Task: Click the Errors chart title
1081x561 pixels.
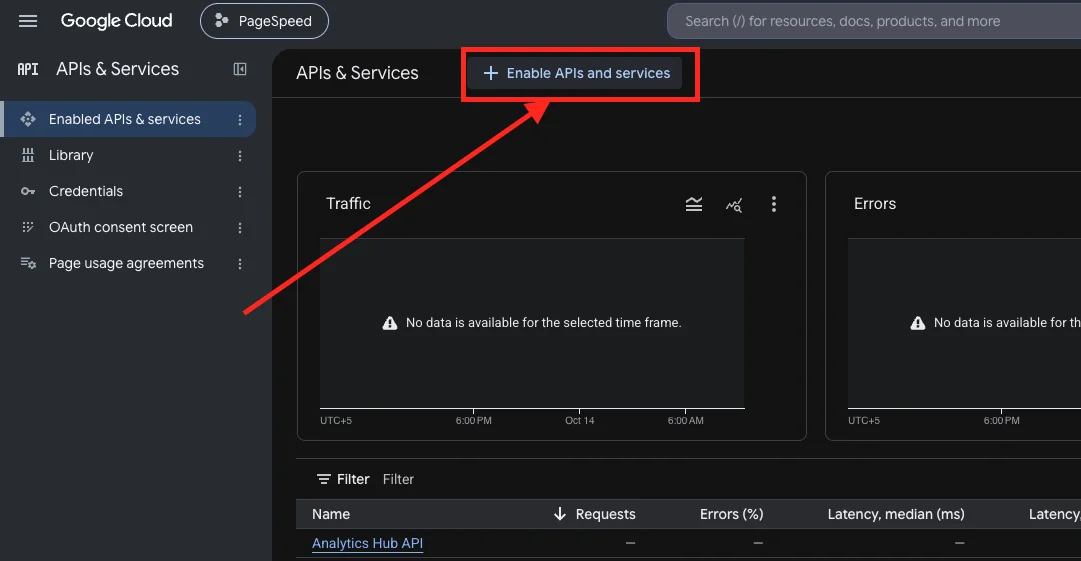Action: click(x=875, y=203)
